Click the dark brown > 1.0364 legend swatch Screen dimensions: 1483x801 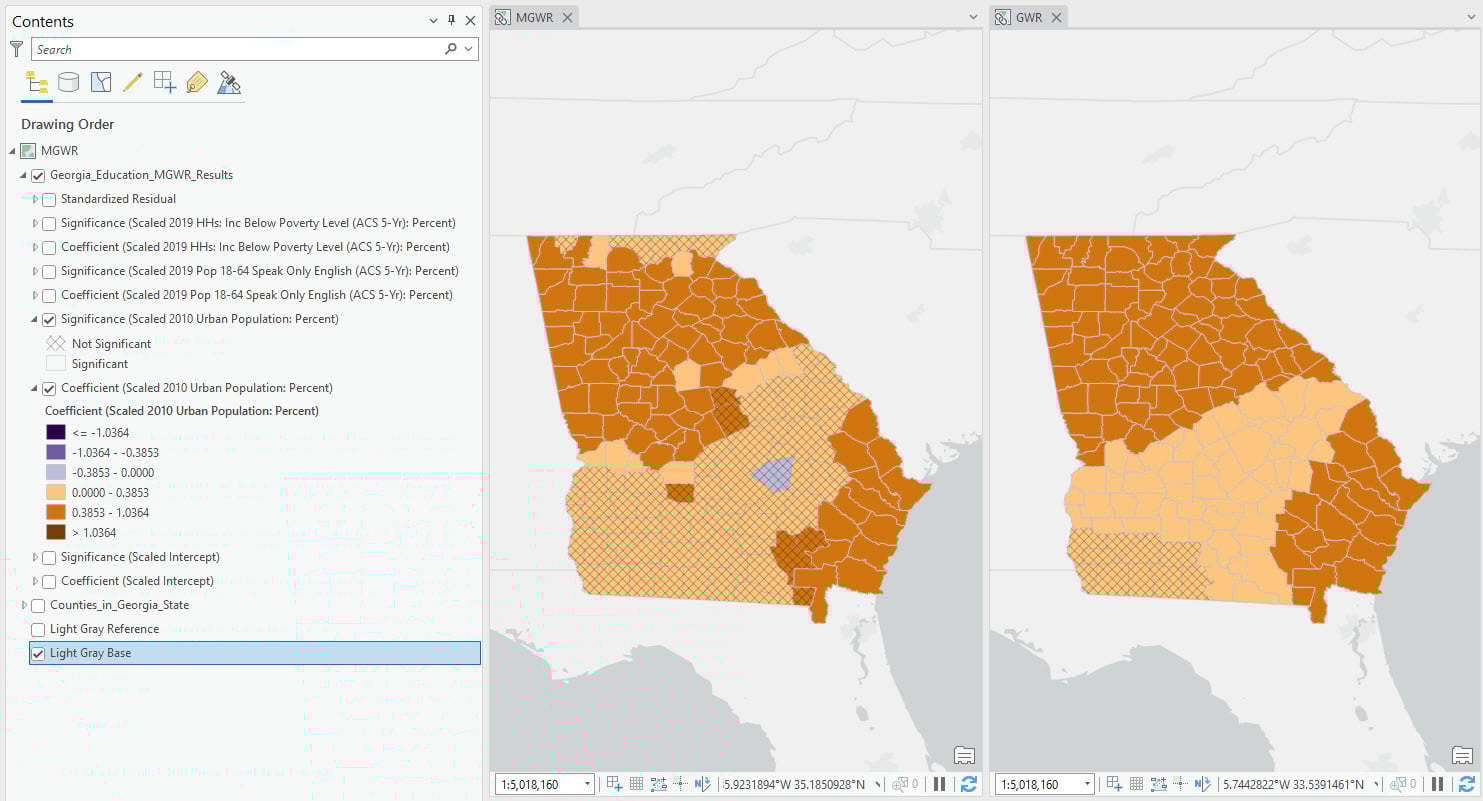coord(58,533)
